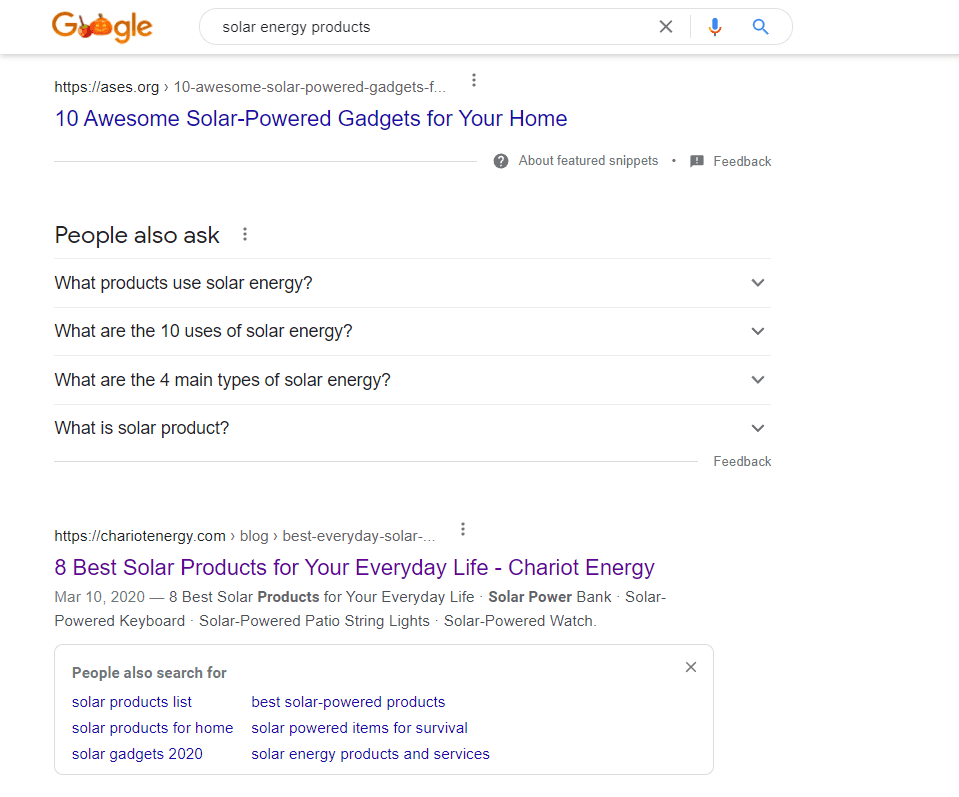
Task: Search for 'best solar-powered products'
Action: 348,701
